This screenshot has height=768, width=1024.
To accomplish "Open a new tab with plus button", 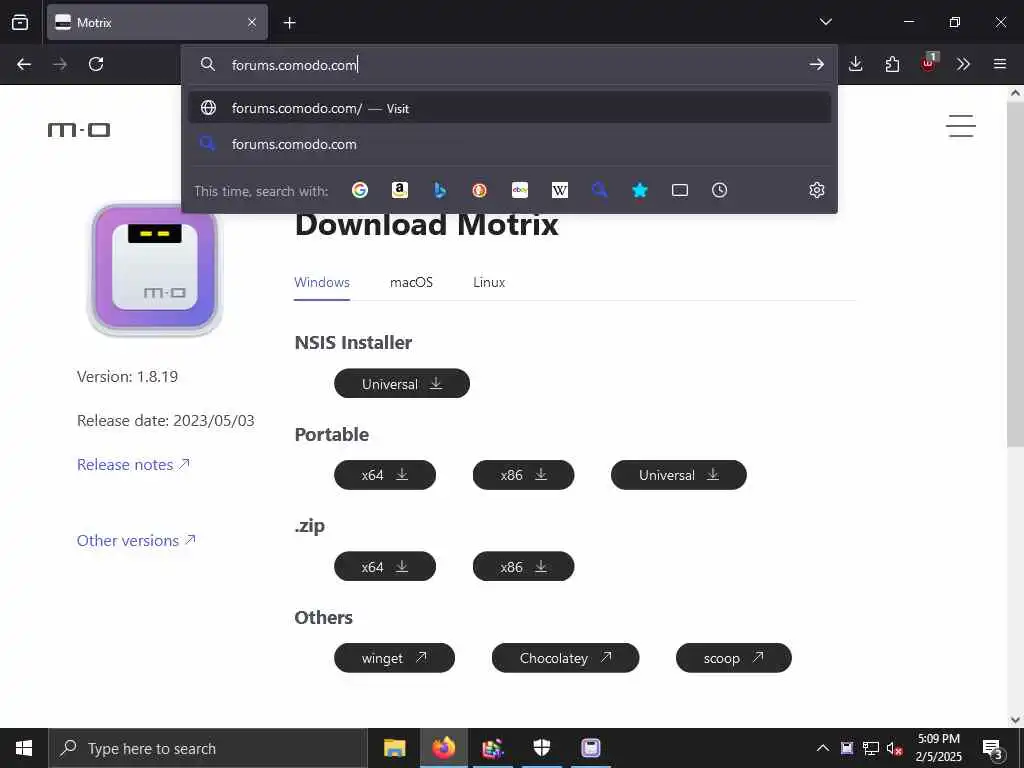I will (289, 23).
